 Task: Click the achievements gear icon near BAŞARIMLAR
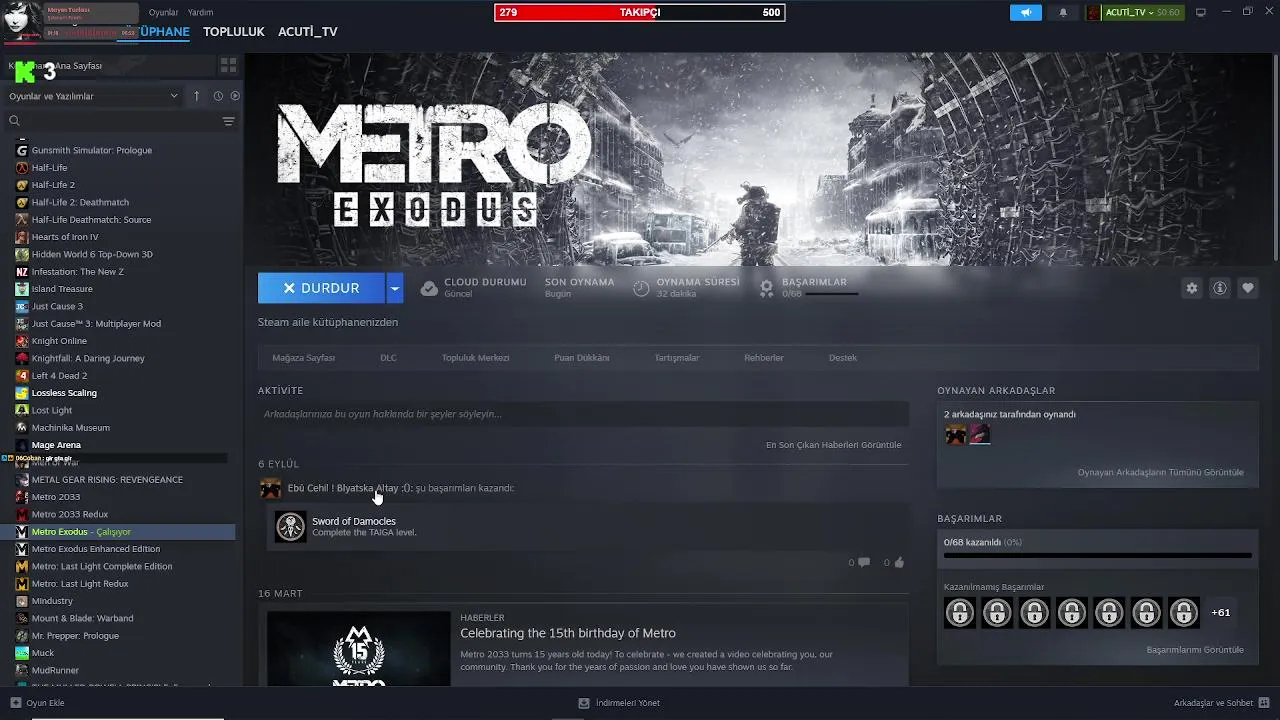766,288
